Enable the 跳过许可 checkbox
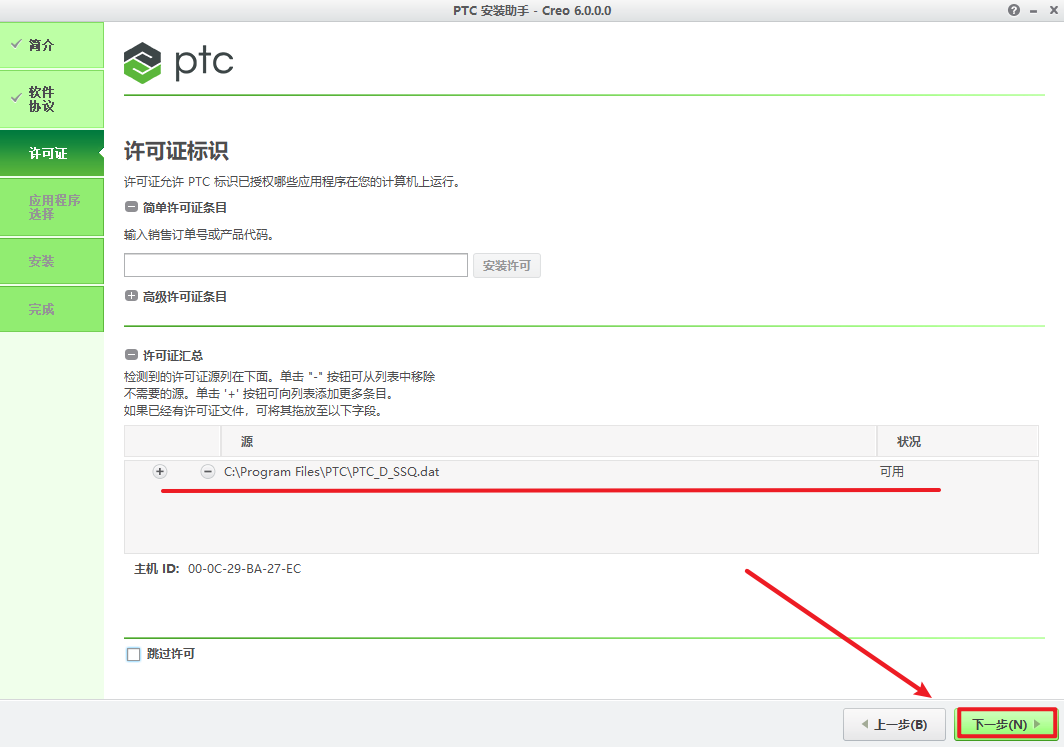The image size is (1064, 747). (x=131, y=654)
